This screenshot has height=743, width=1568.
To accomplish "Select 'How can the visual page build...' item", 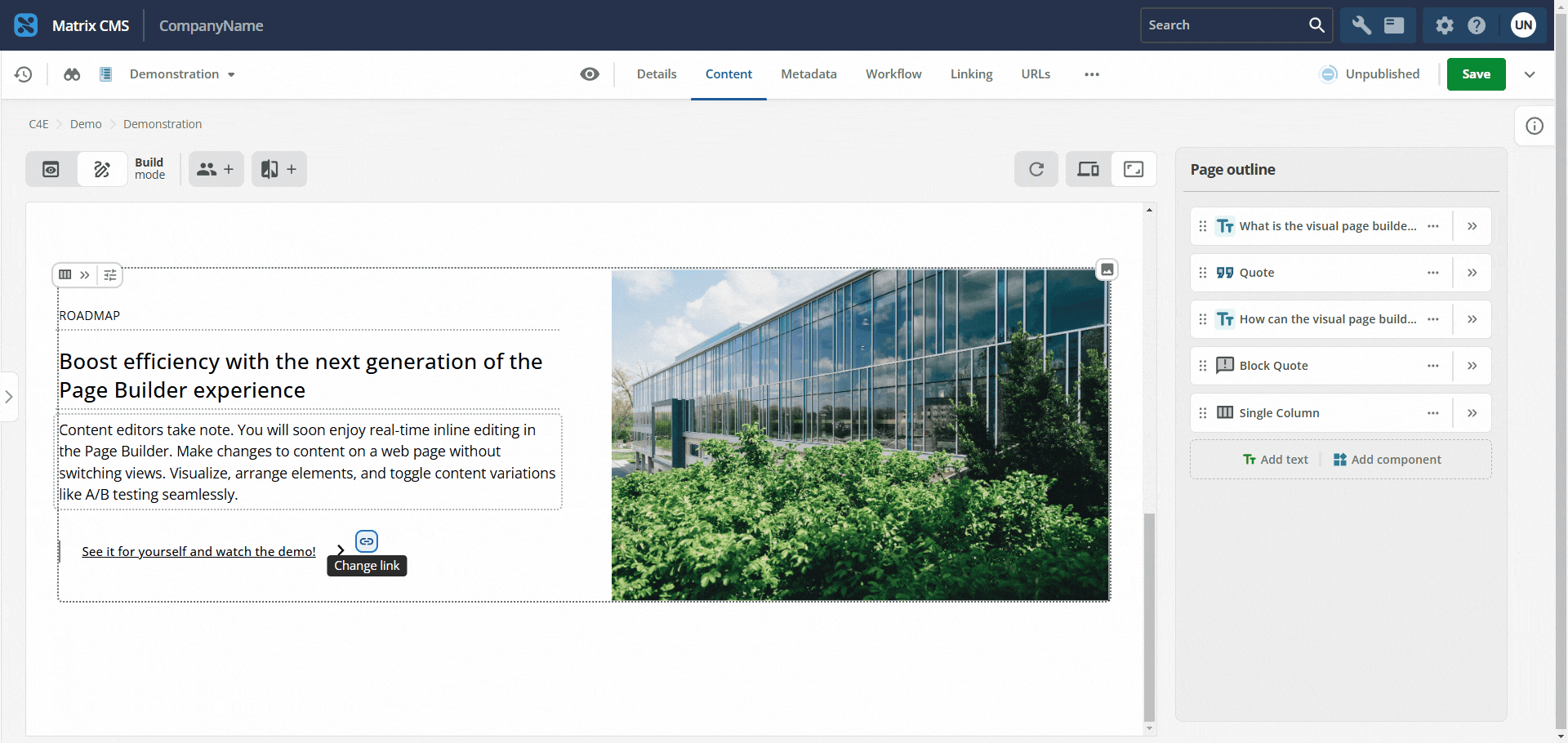I will coord(1327,319).
